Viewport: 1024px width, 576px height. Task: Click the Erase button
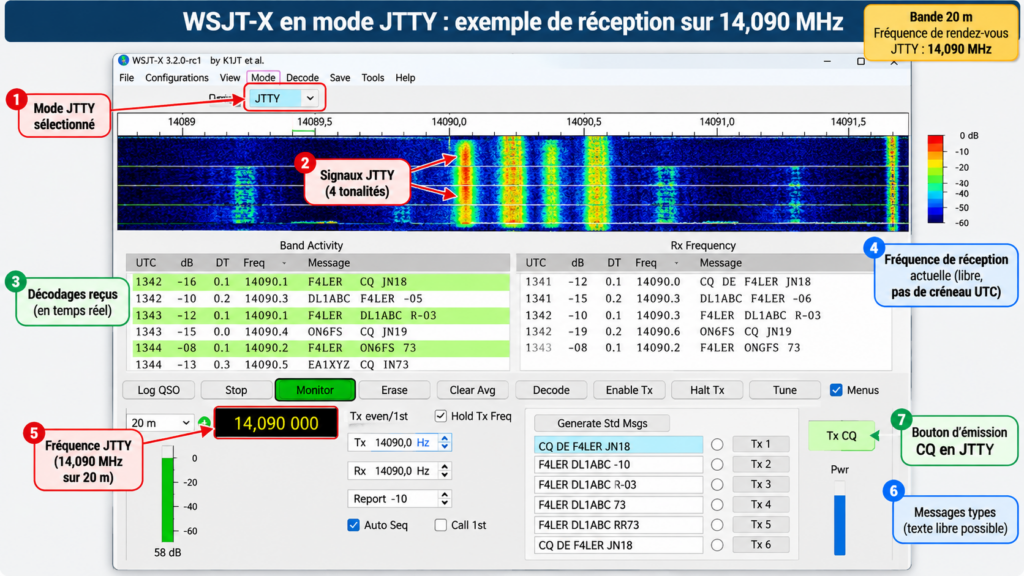[x=394, y=390]
